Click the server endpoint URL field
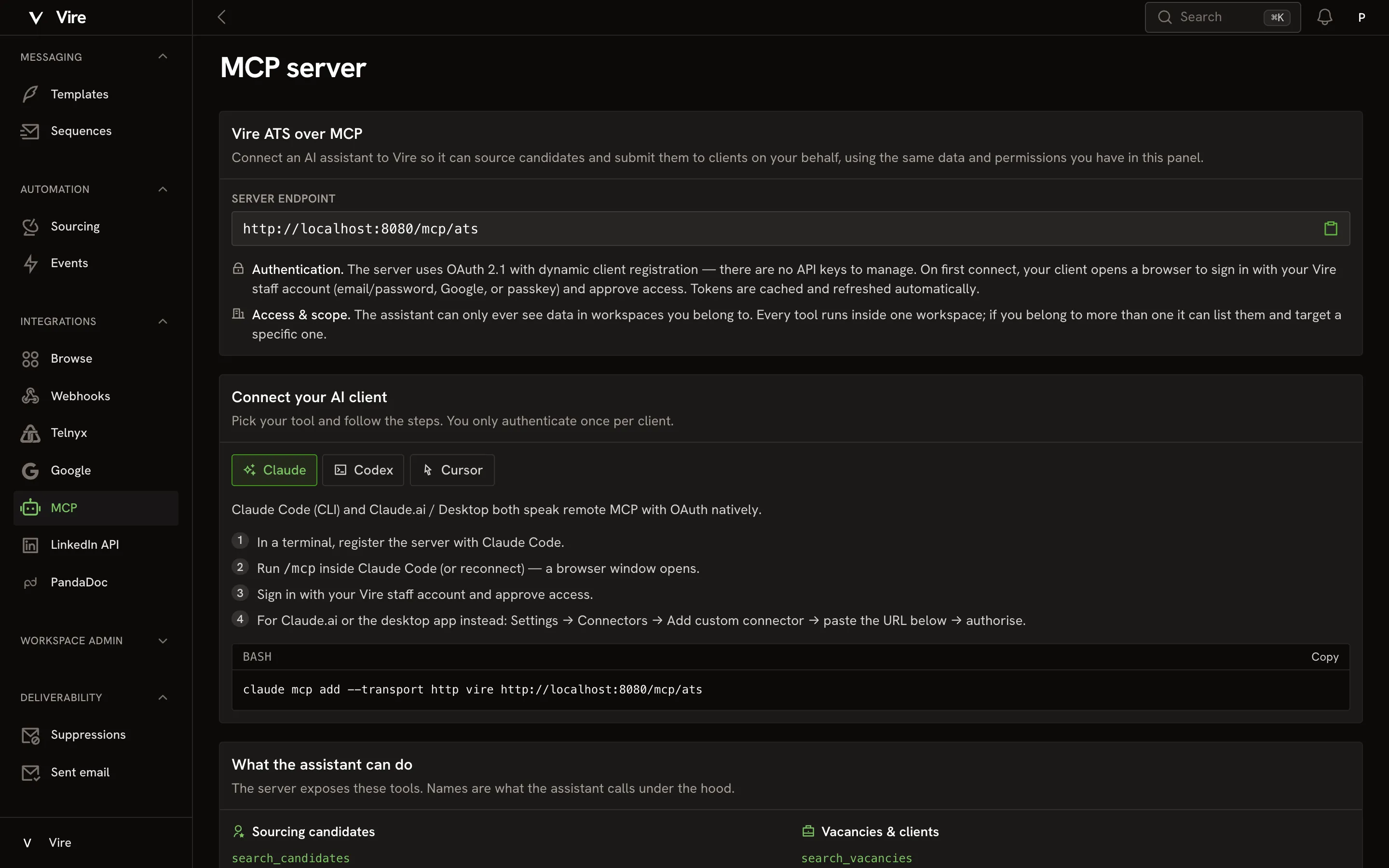 pyautogui.click(x=790, y=229)
